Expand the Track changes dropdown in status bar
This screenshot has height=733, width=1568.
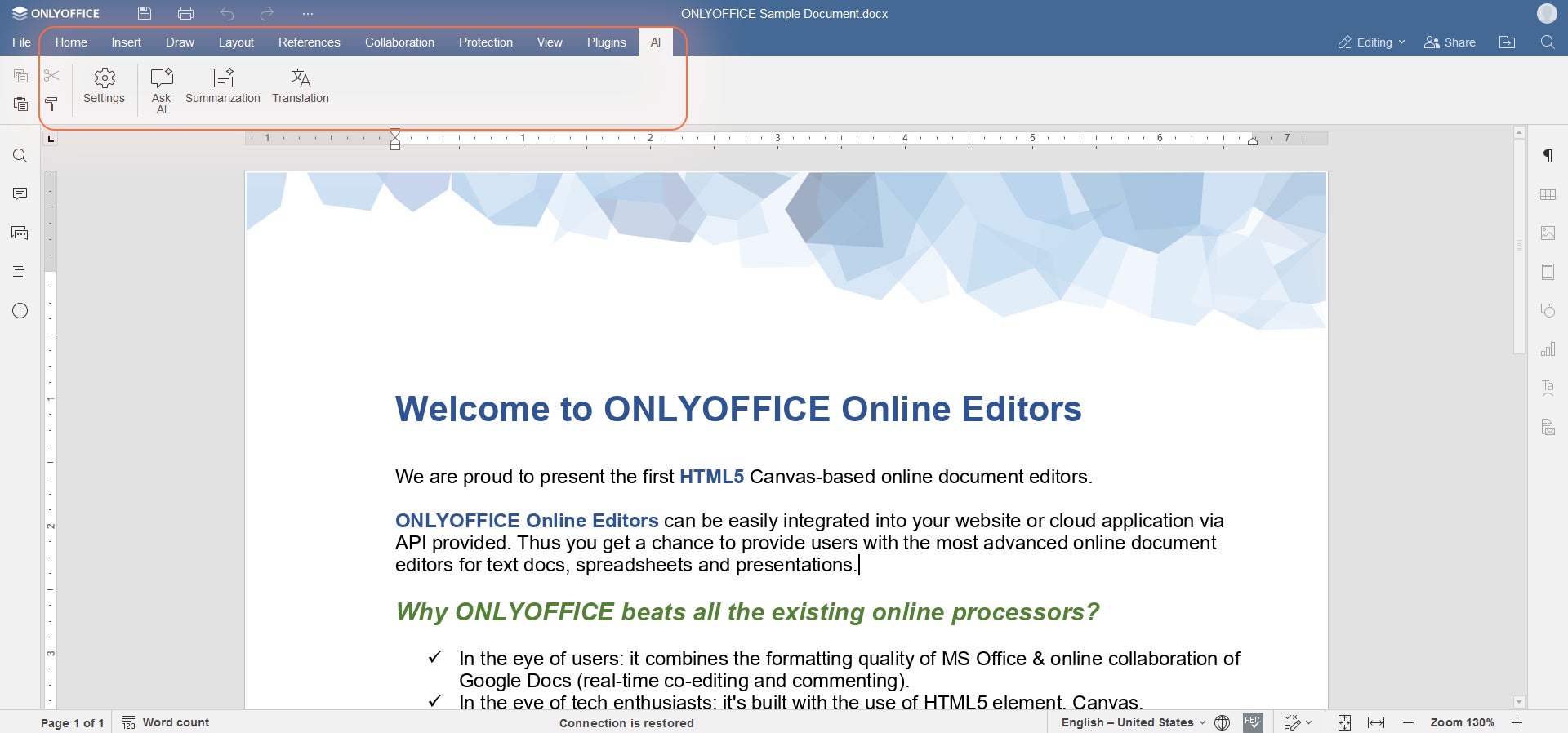pos(1298,722)
